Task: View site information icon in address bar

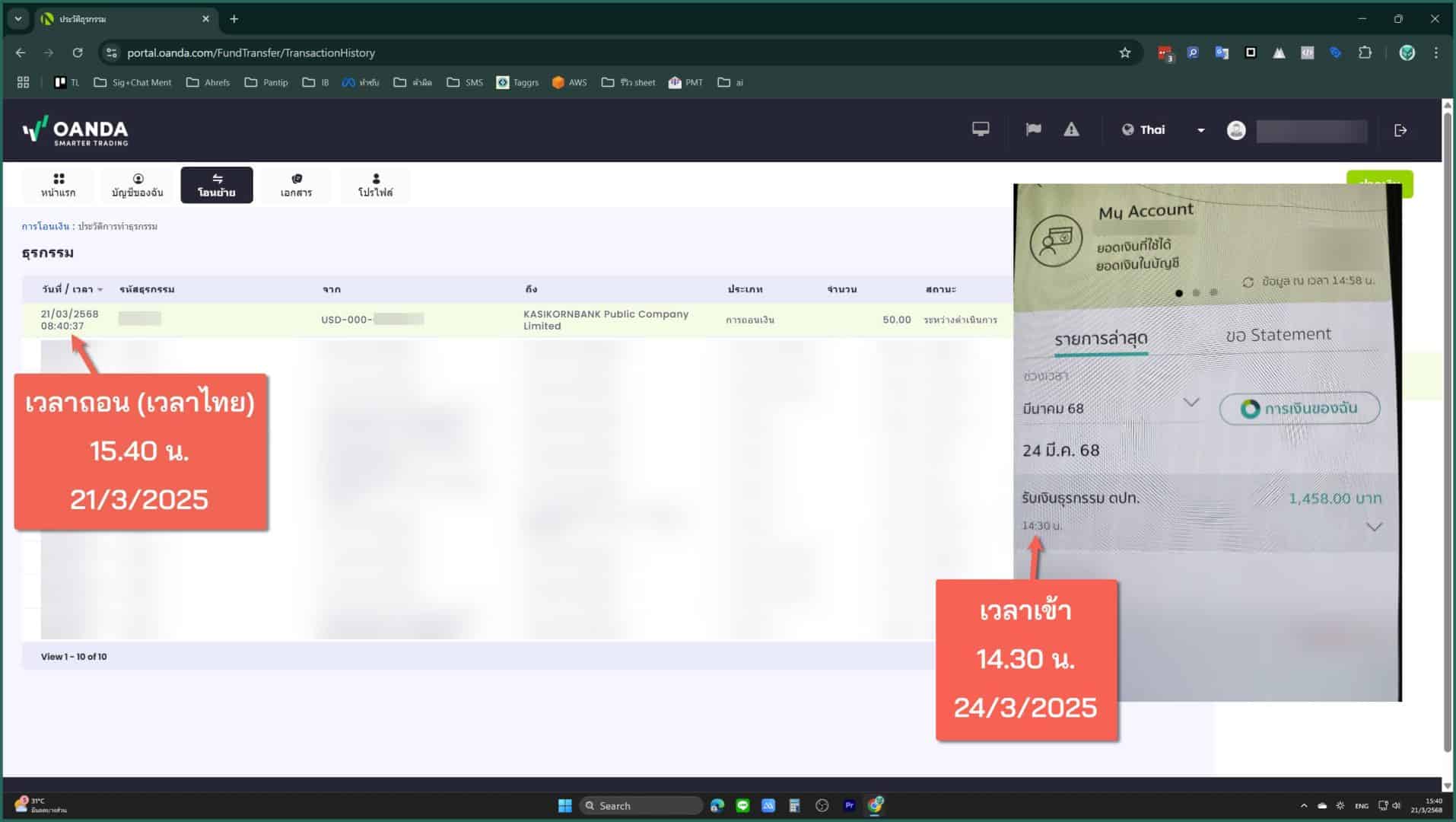Action: pos(112,53)
